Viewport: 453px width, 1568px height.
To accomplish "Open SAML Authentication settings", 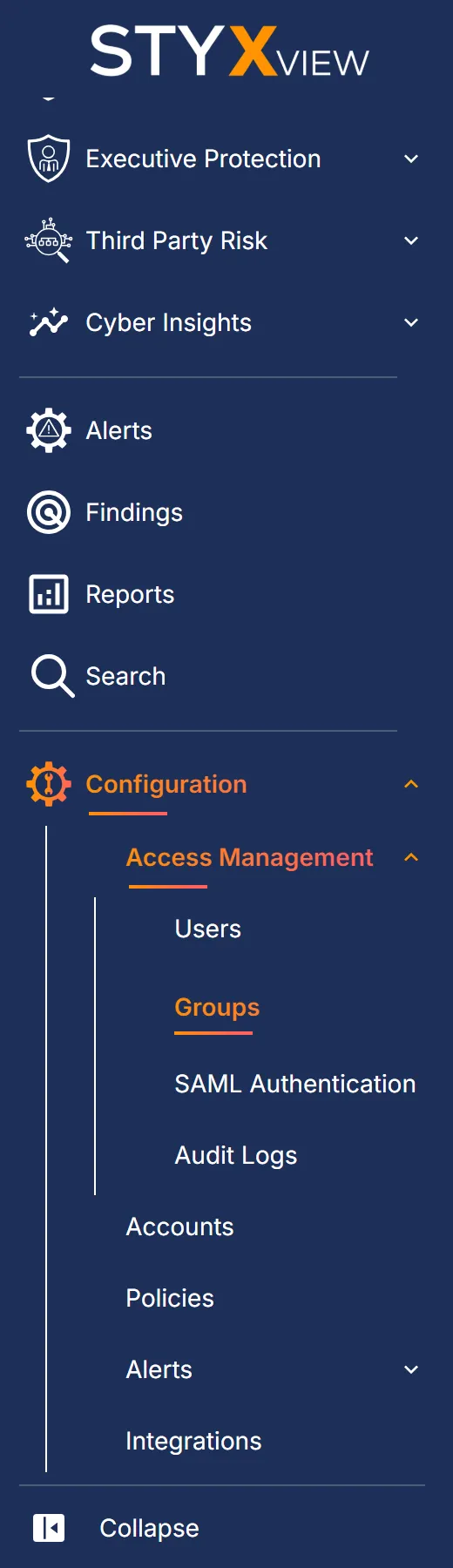I will pos(295,1084).
